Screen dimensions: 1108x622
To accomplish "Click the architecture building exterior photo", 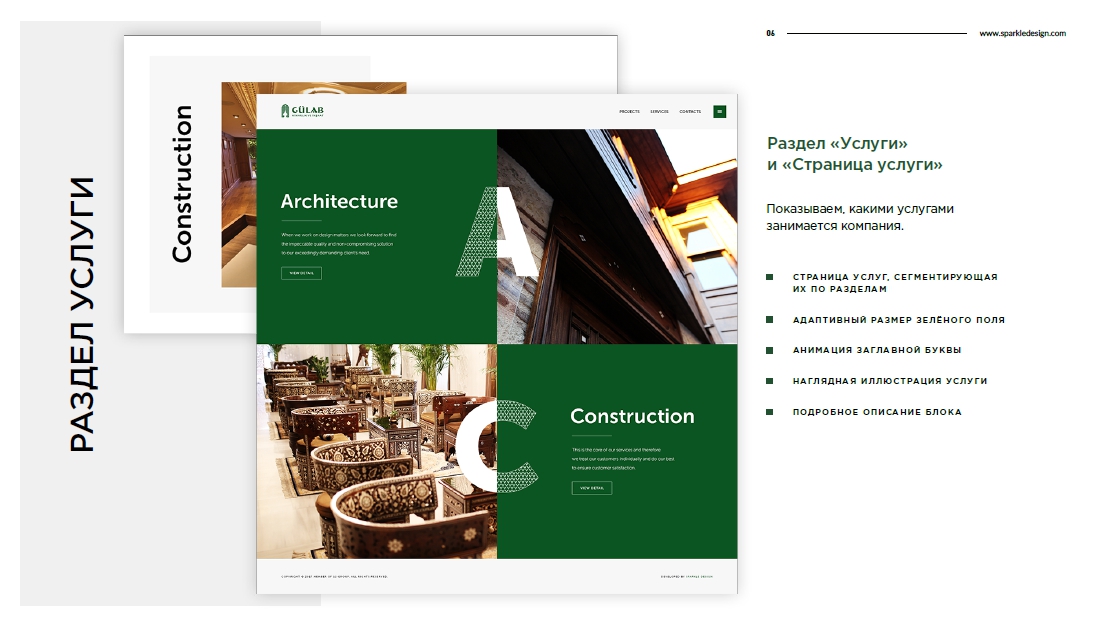I will 617,237.
